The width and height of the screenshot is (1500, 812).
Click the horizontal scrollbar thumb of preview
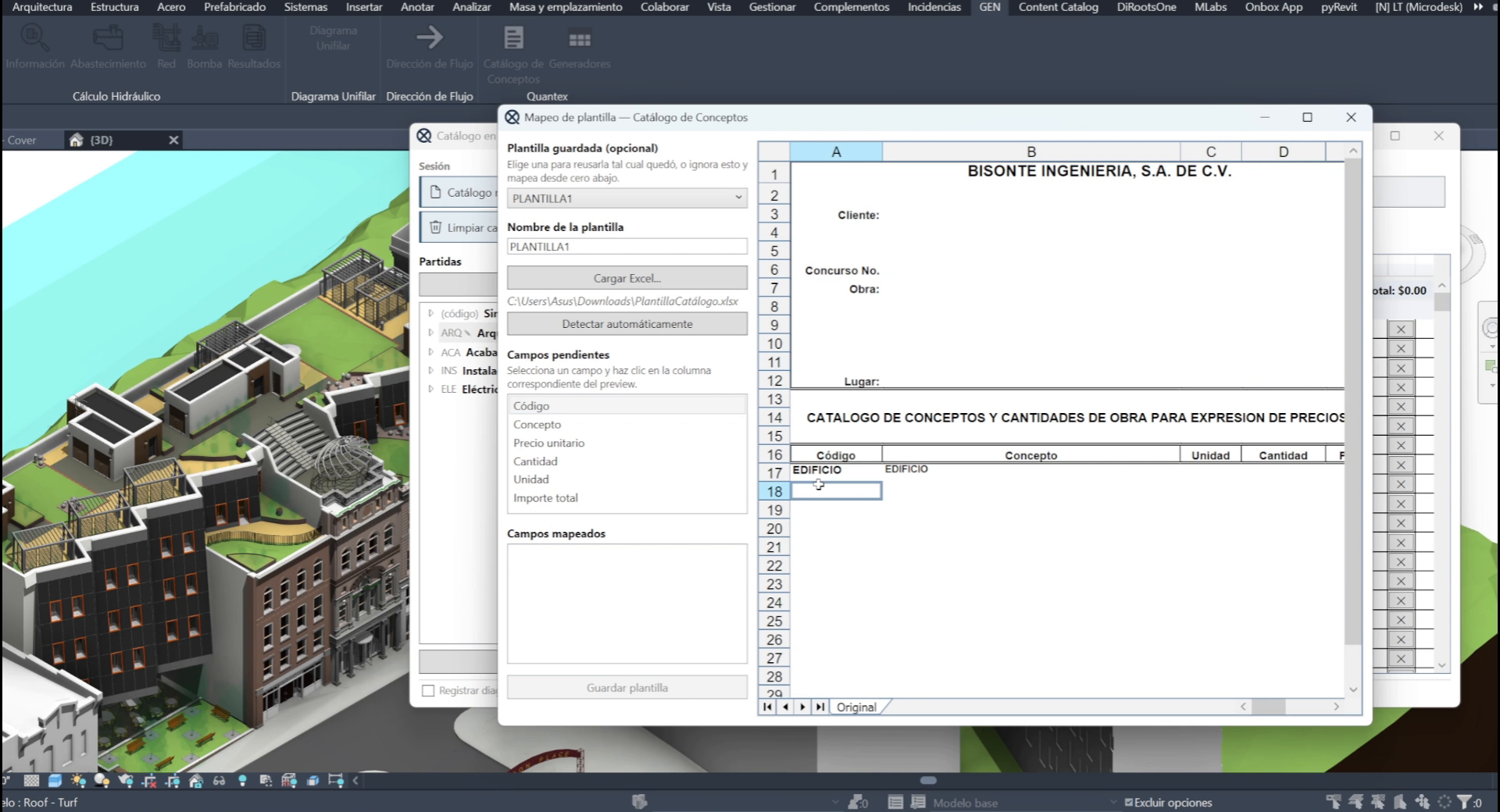pyautogui.click(x=1268, y=707)
